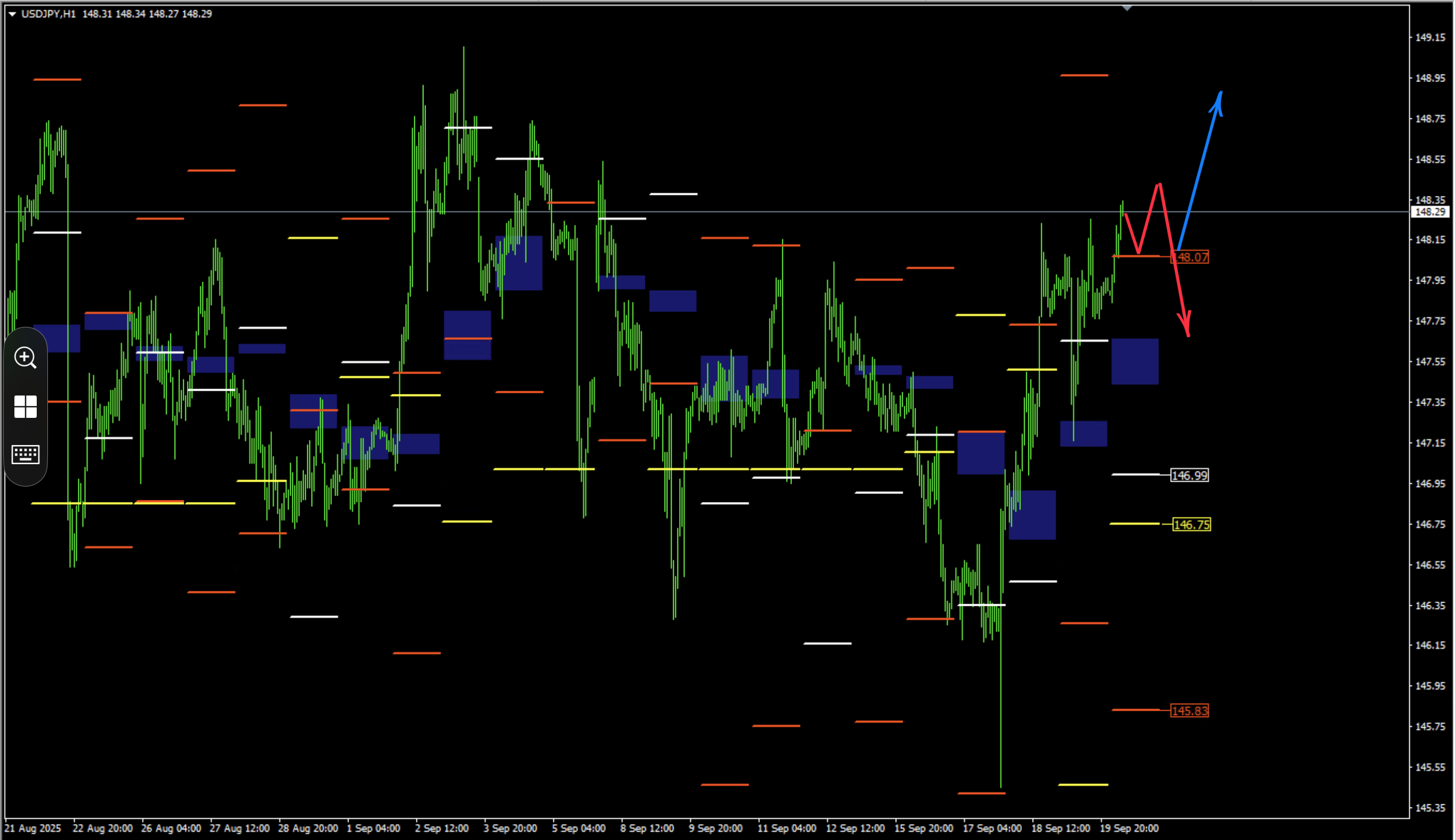Expand the USDJPY,H1 chart title arrow
This screenshot has height=840, width=1455.
point(12,14)
